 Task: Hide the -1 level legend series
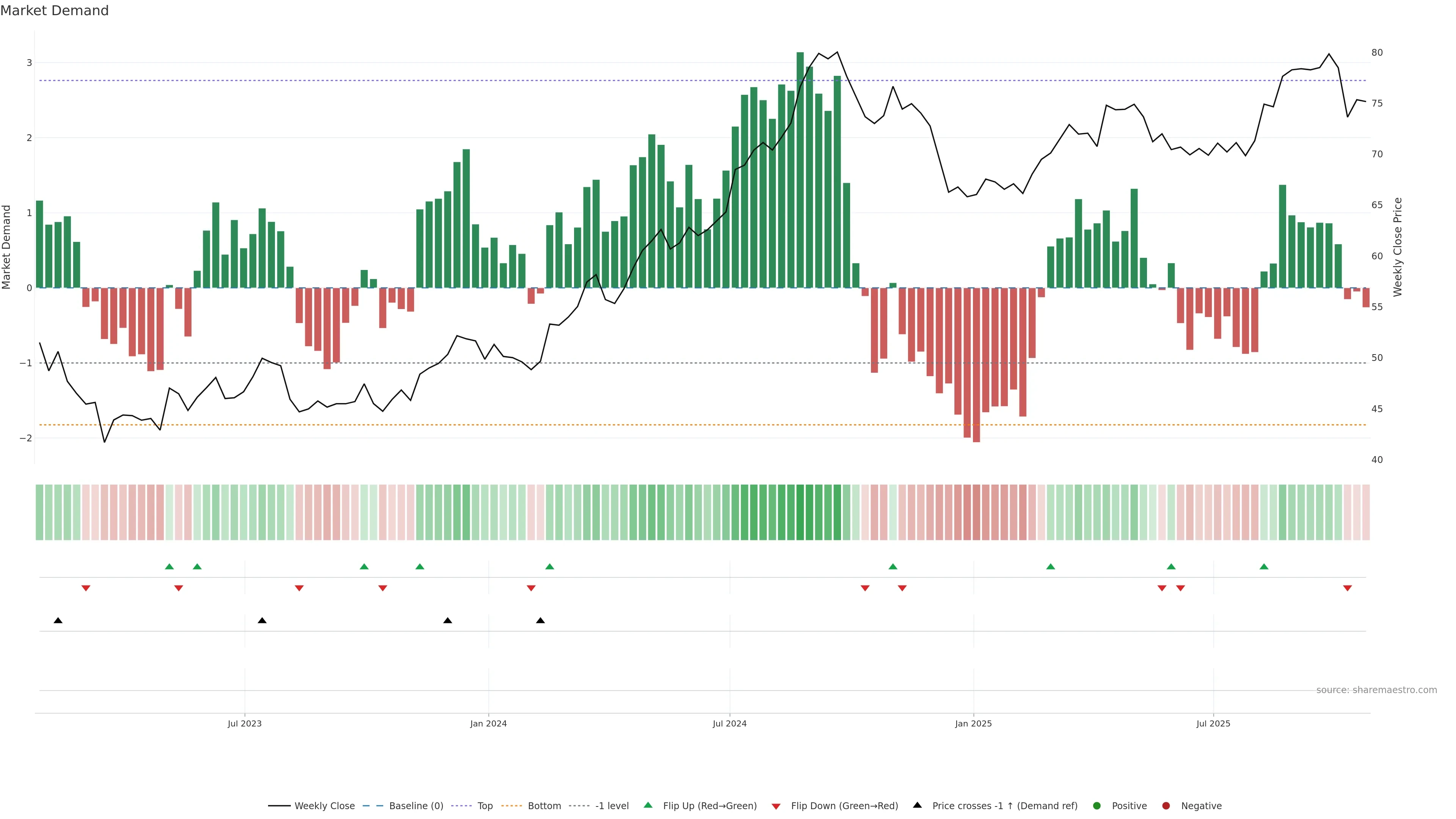[612, 805]
